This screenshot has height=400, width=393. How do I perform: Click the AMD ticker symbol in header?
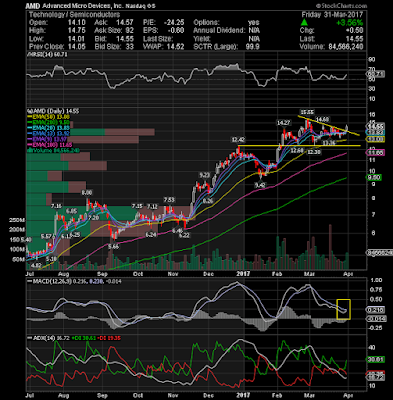(x=31, y=6)
